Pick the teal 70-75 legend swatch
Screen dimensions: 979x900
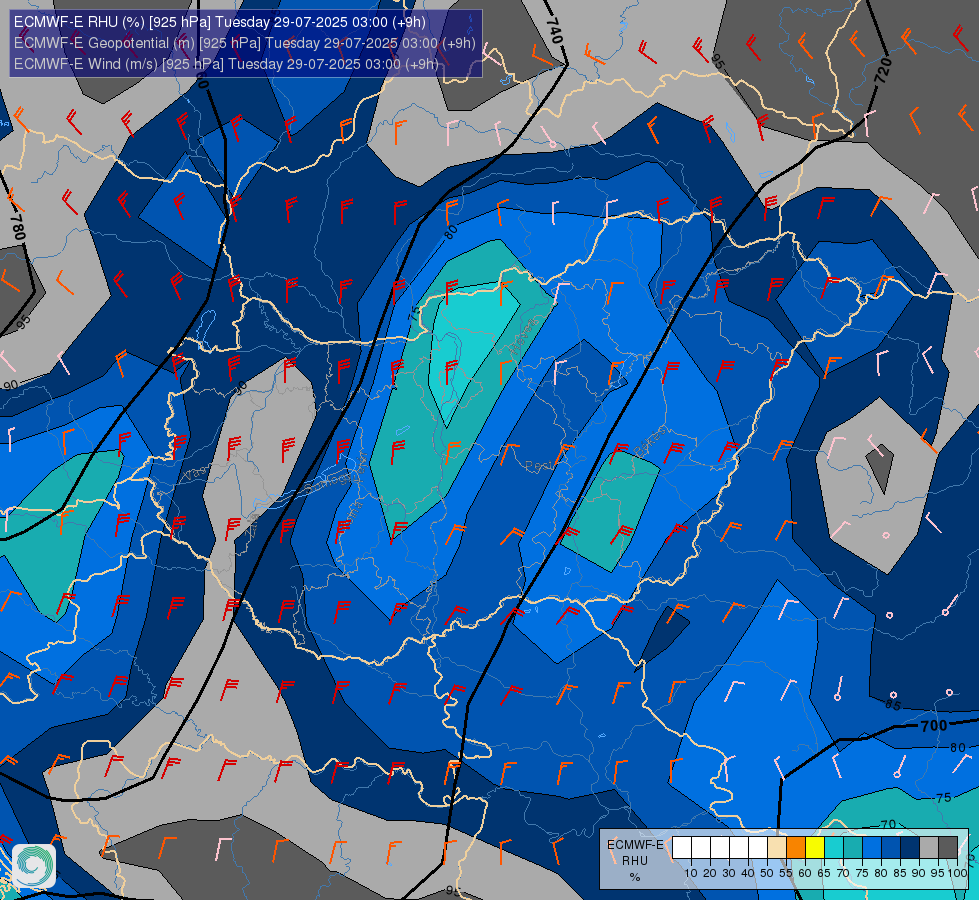pos(853,848)
